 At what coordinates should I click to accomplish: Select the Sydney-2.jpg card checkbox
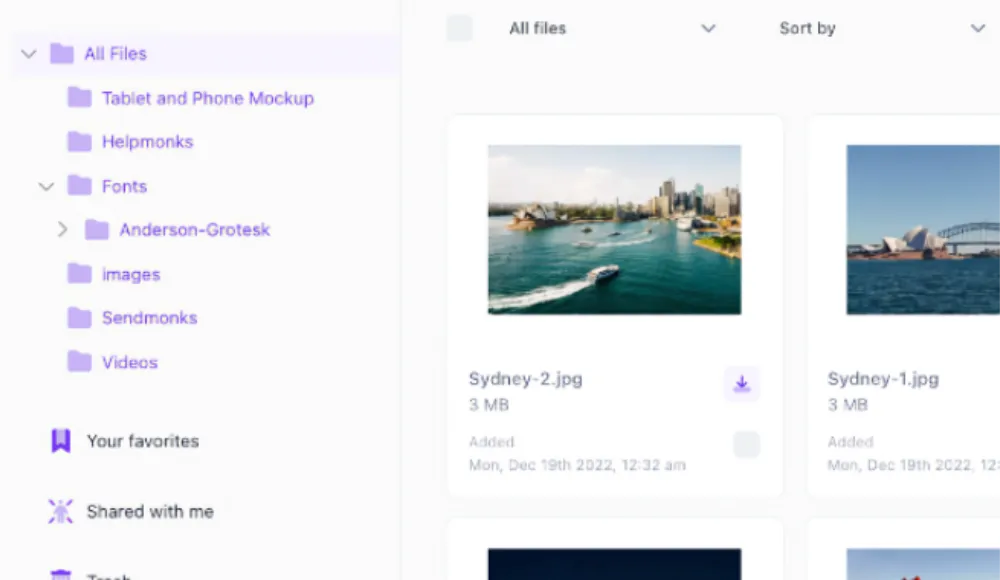(746, 444)
